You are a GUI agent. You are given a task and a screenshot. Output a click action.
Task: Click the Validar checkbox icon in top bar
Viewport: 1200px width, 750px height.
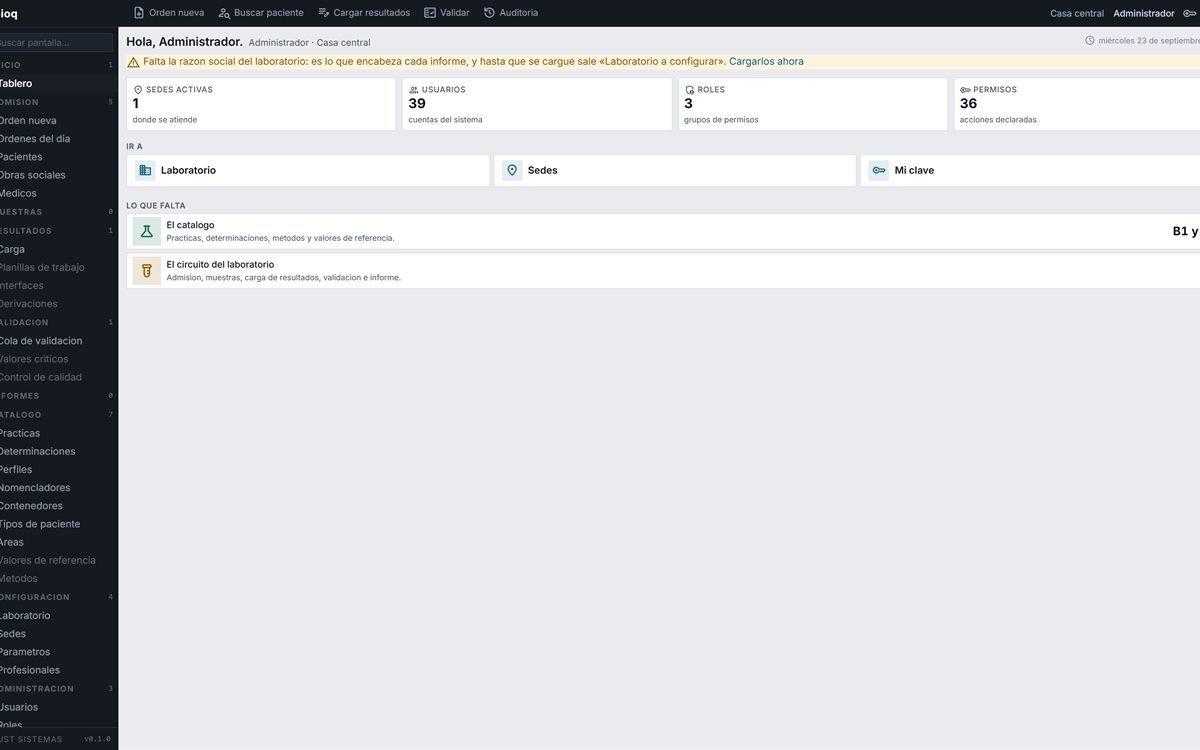[430, 13]
